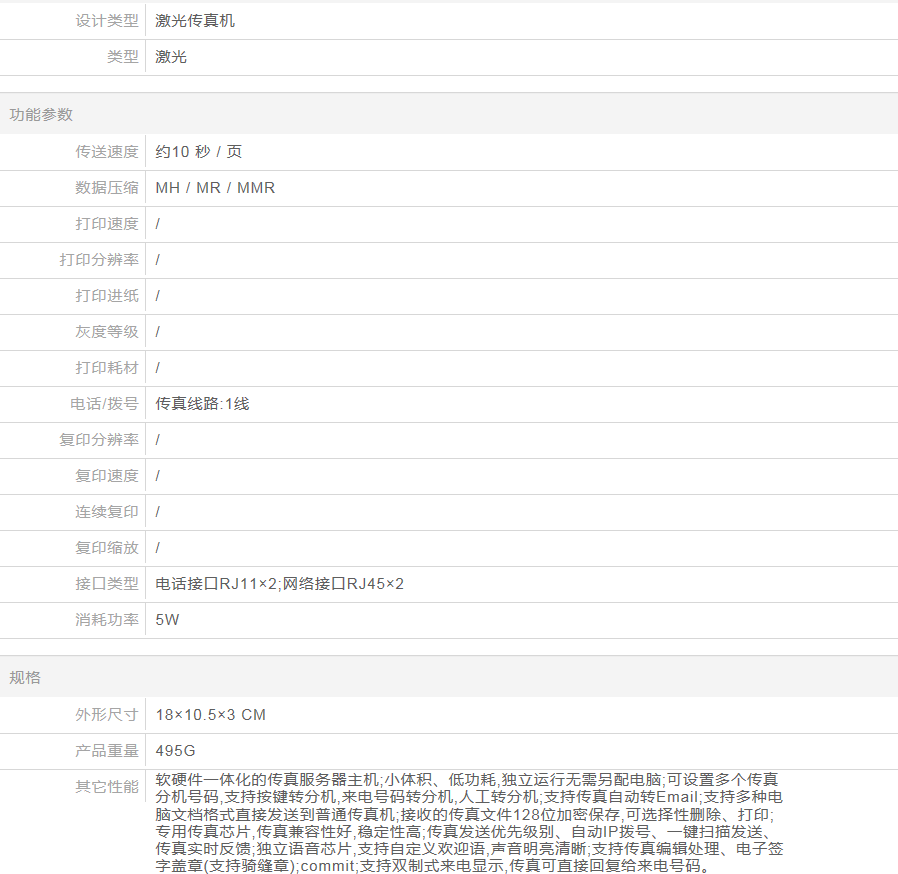Screen dimensions: 898x874
Task: Select the MH / MR / MMR compression value
Action: [215, 188]
